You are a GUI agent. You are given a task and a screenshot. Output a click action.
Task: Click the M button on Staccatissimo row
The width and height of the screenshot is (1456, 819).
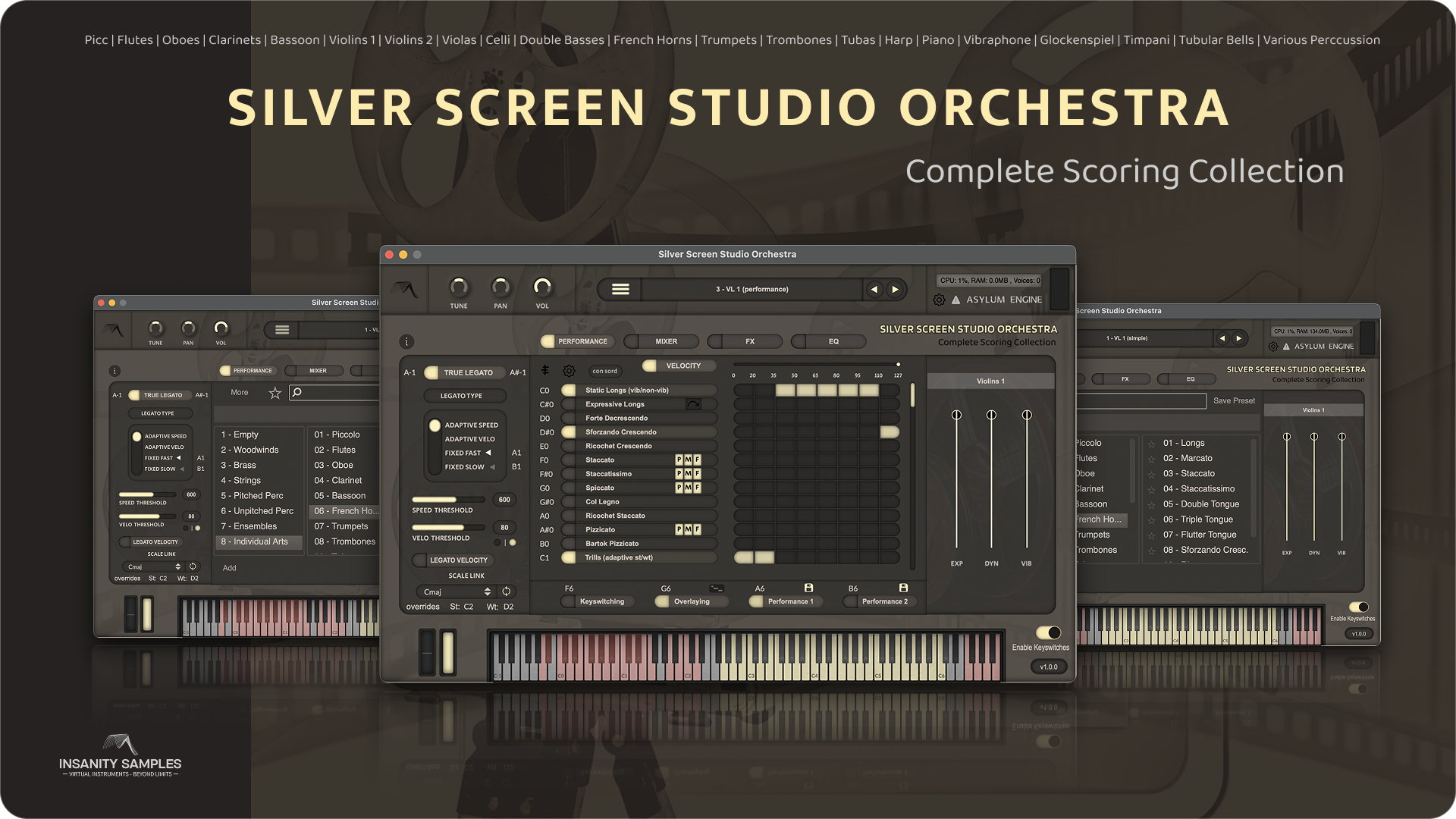pos(688,474)
